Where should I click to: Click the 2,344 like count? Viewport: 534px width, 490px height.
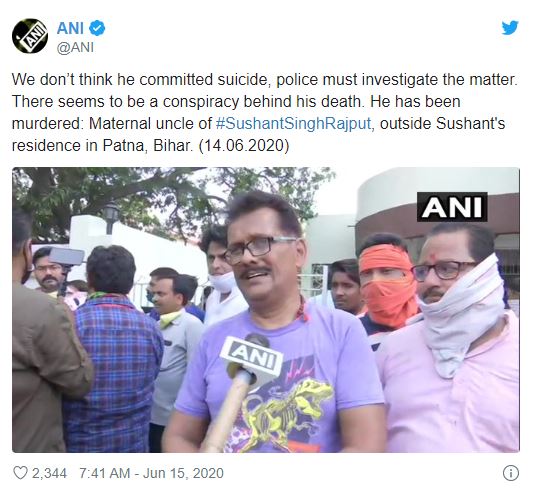49,473
